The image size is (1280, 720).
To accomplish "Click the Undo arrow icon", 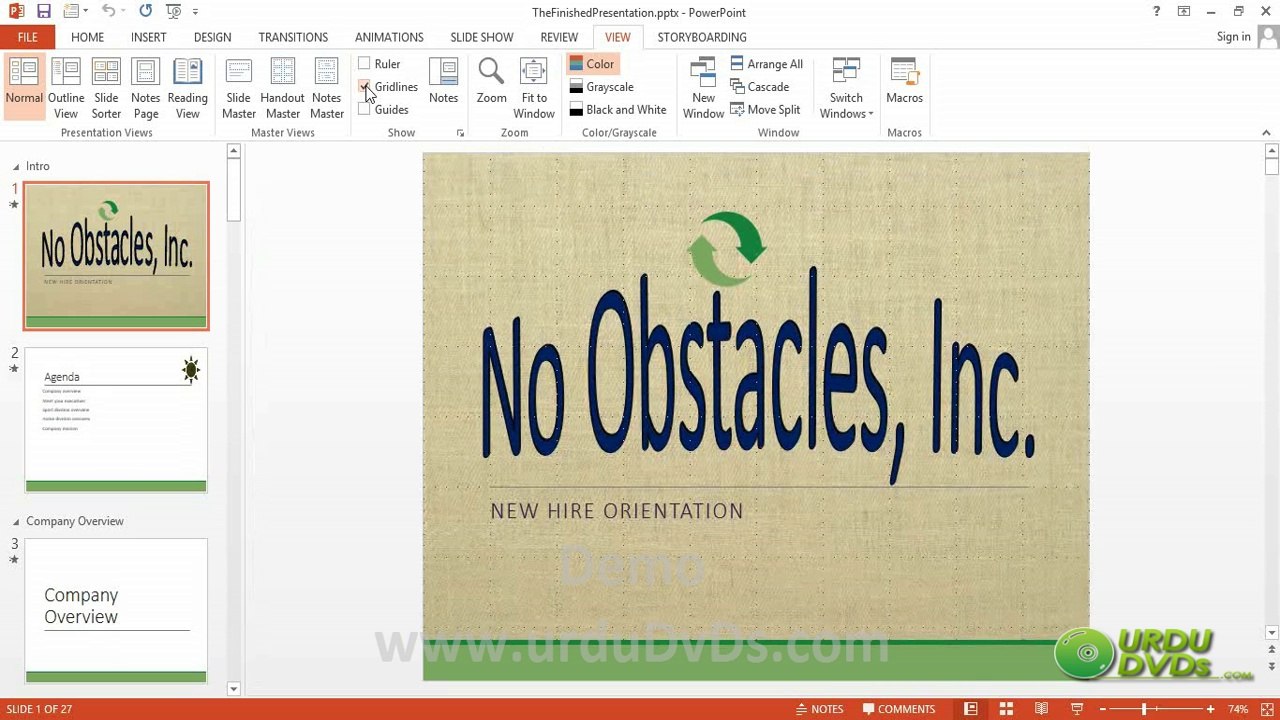I will 108,12.
